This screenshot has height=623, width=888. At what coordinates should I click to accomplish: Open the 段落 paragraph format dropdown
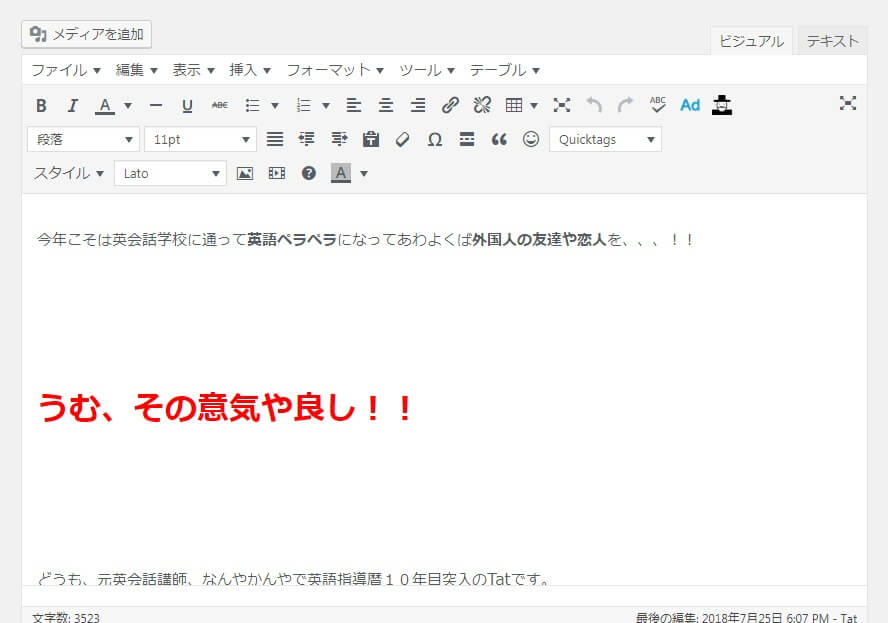pos(83,139)
